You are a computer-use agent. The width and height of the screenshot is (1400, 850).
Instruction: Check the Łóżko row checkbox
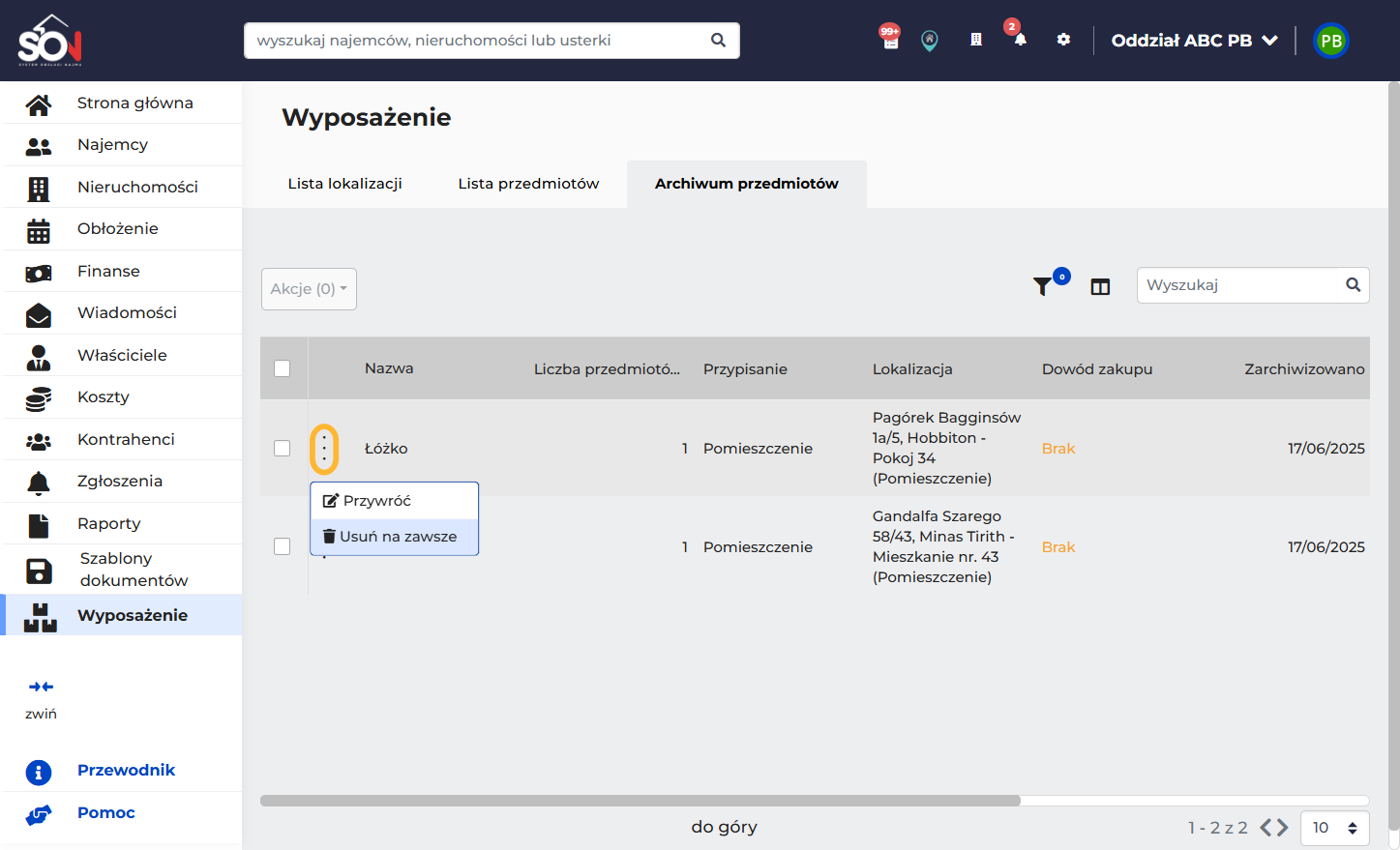pos(283,449)
